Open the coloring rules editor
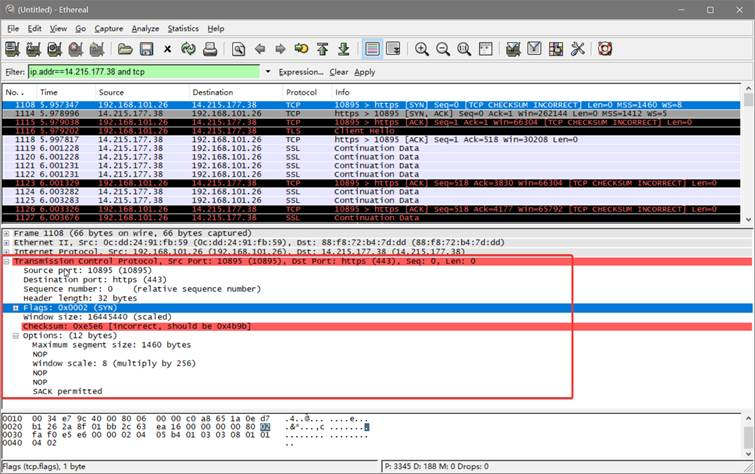The image size is (755, 474). [556, 49]
